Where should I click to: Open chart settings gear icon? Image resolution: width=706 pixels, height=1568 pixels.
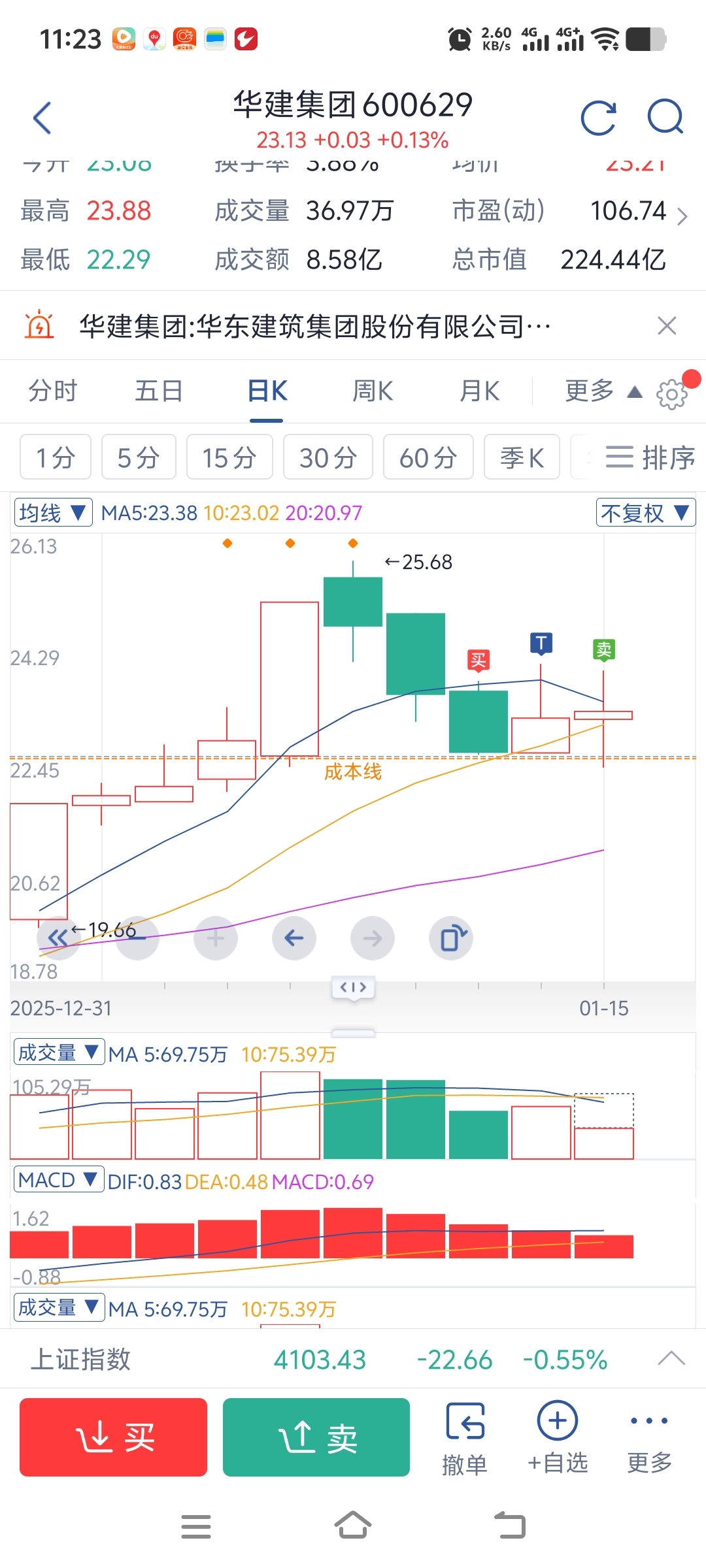pyautogui.click(x=672, y=393)
